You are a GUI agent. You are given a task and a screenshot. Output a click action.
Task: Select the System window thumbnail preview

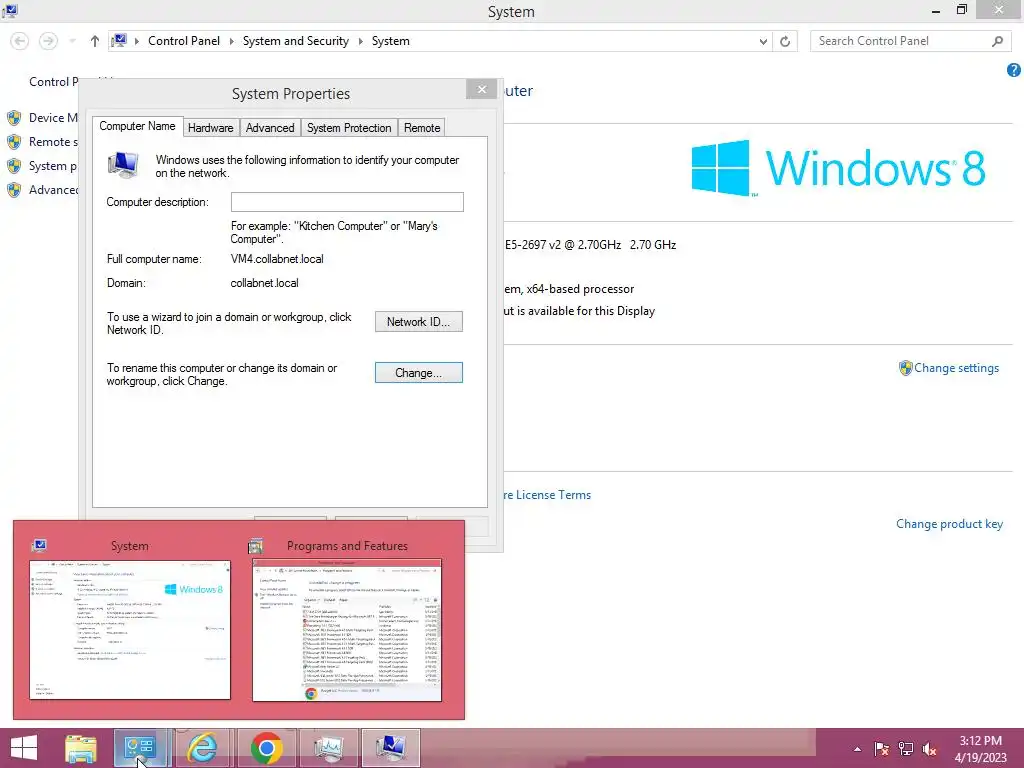pos(130,630)
